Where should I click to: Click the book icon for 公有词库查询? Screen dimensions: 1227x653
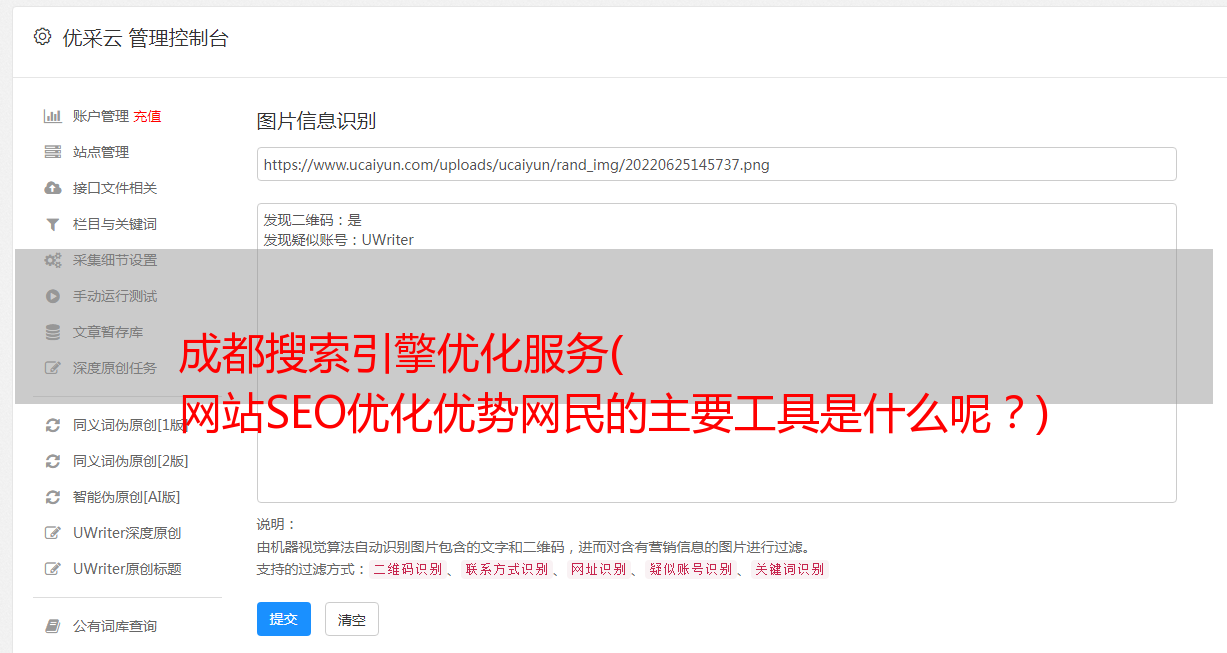(53, 626)
